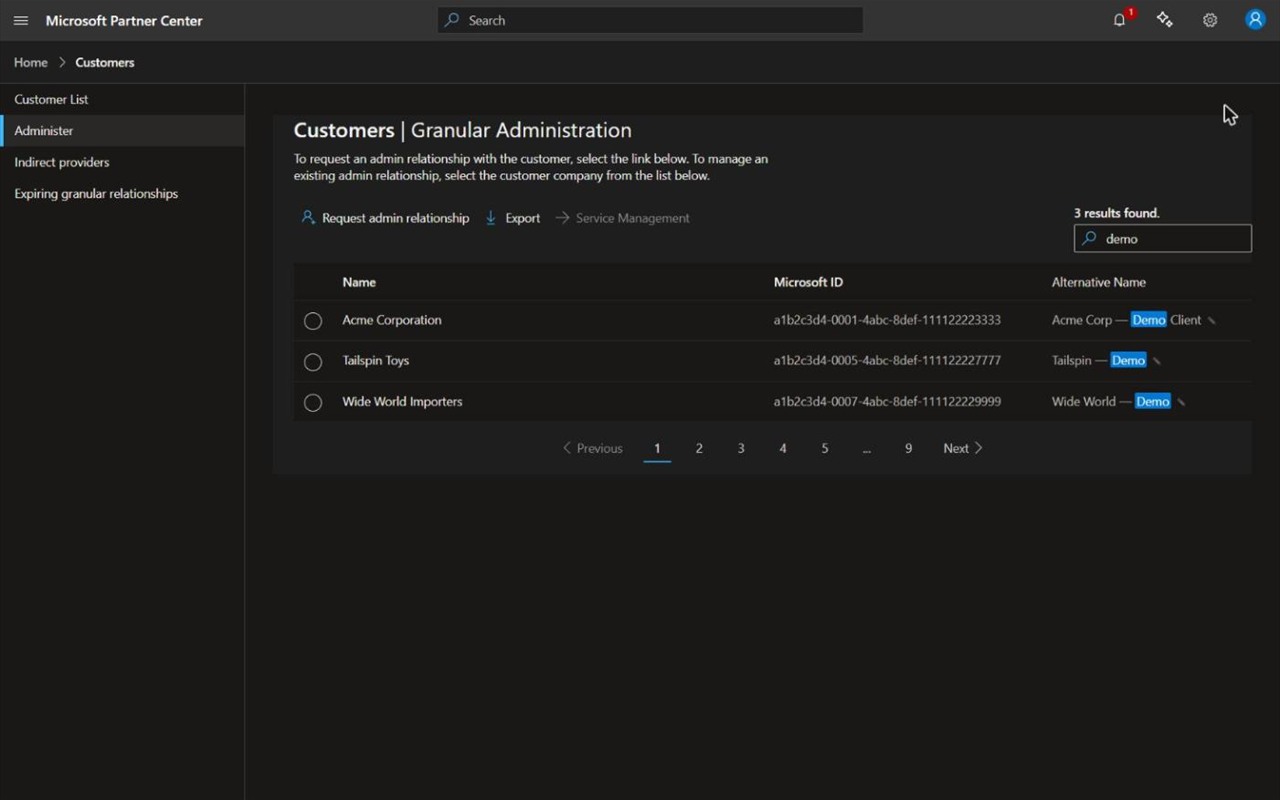Click Service Management button

tap(622, 218)
